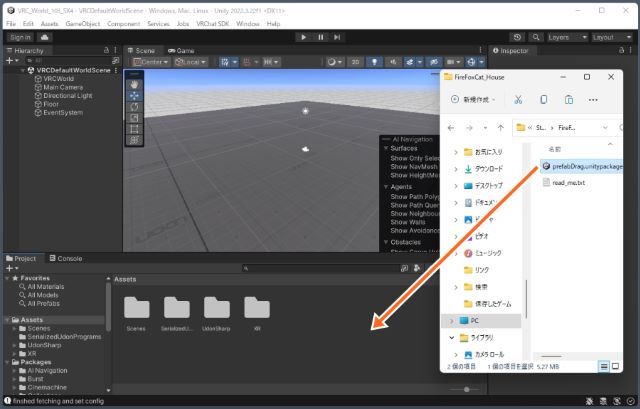Viewport: 640px width, 409px height.
Task: Switch to the Game tab
Action: 181,51
